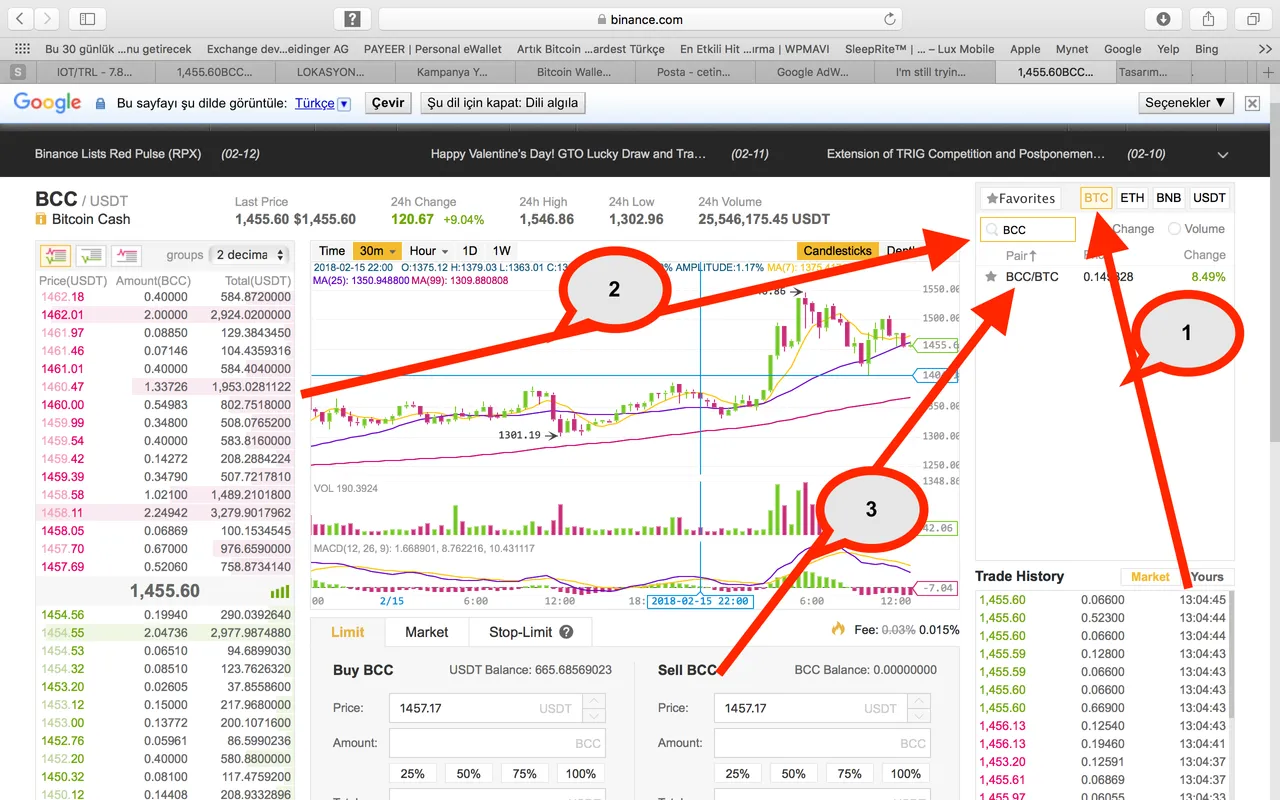Sort pairs by Pair column header

coord(1021,255)
